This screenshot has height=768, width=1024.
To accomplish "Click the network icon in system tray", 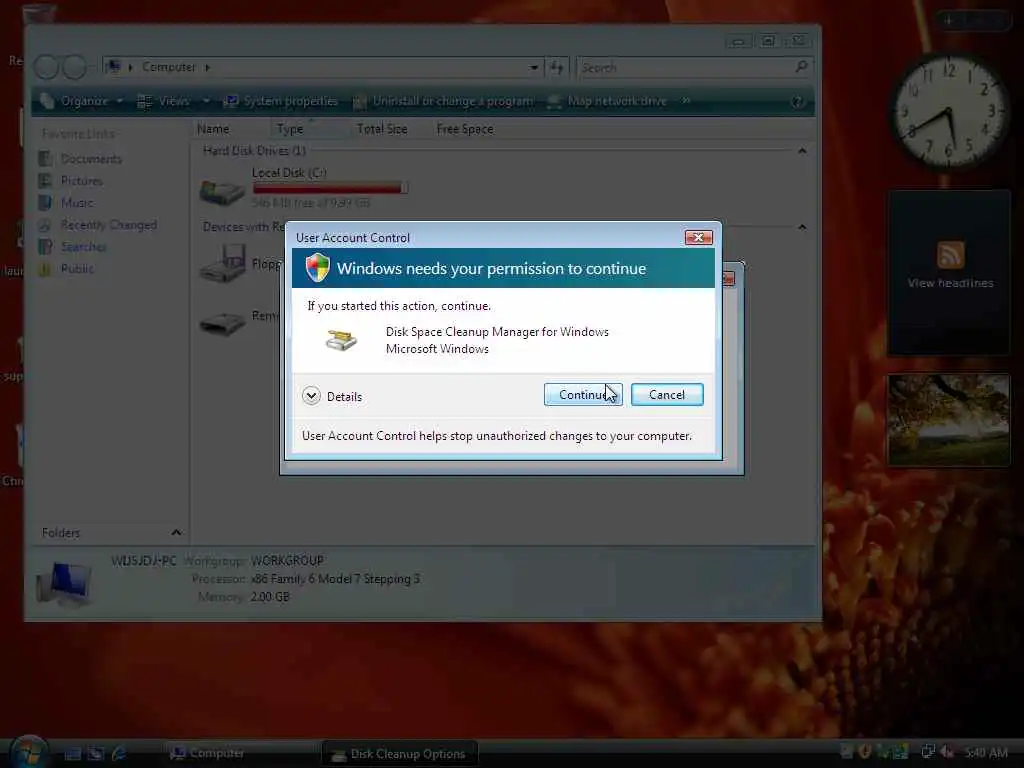I will [x=927, y=752].
